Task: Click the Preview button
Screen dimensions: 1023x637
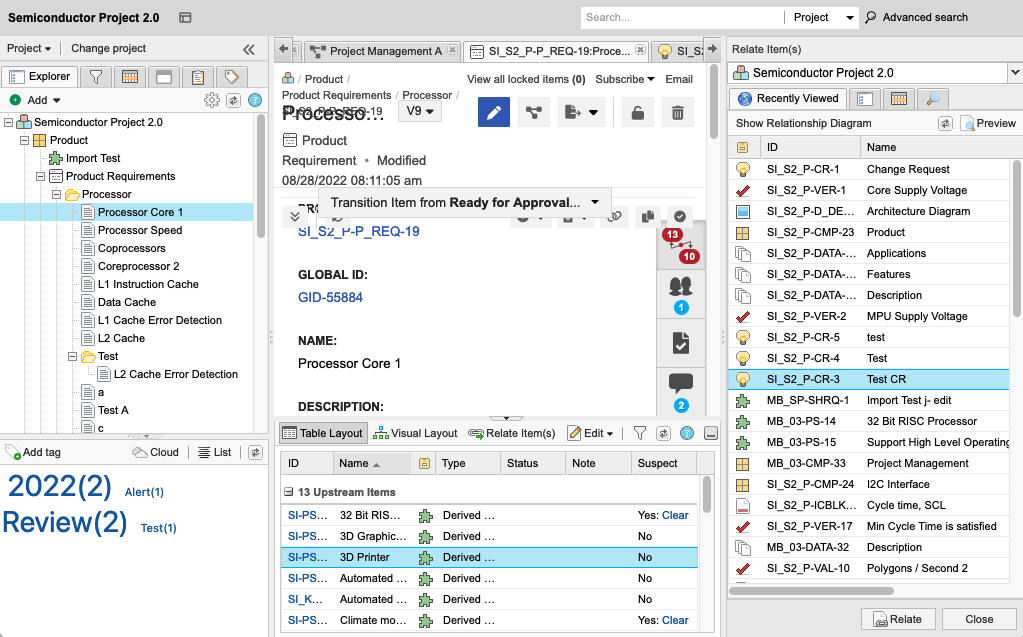Action: (x=989, y=123)
